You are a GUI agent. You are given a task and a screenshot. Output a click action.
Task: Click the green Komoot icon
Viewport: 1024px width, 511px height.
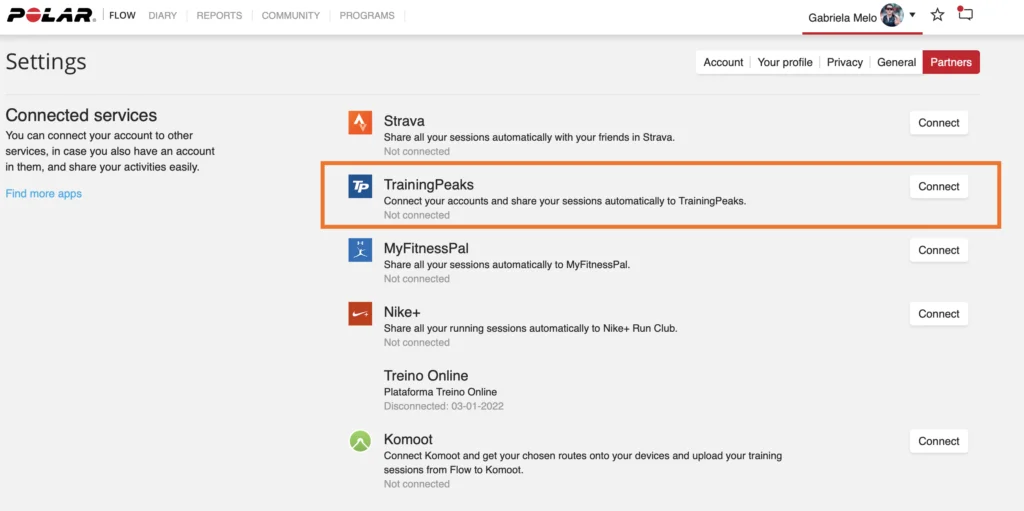[x=360, y=441]
